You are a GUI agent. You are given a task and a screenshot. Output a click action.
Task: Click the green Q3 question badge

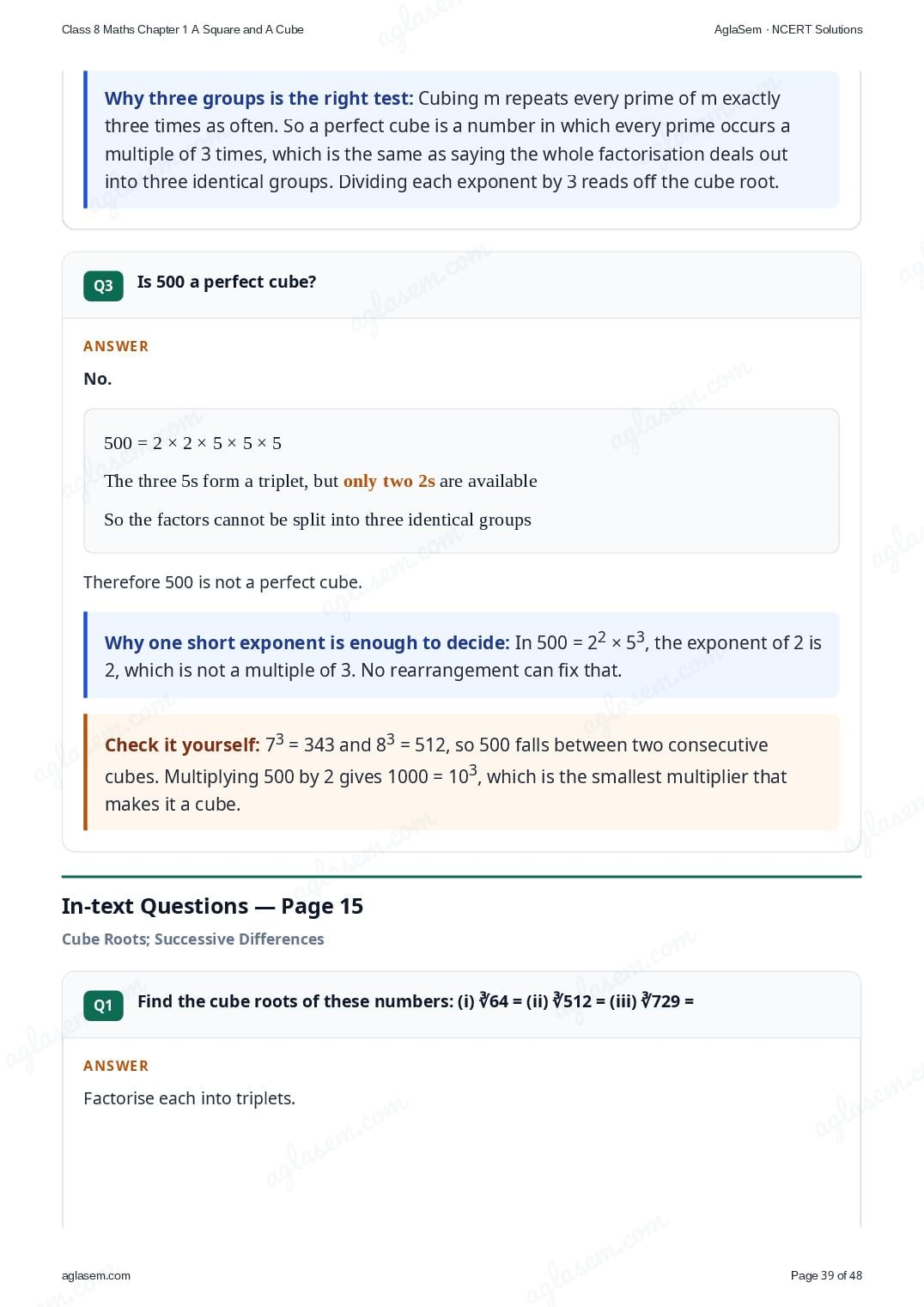pos(103,286)
